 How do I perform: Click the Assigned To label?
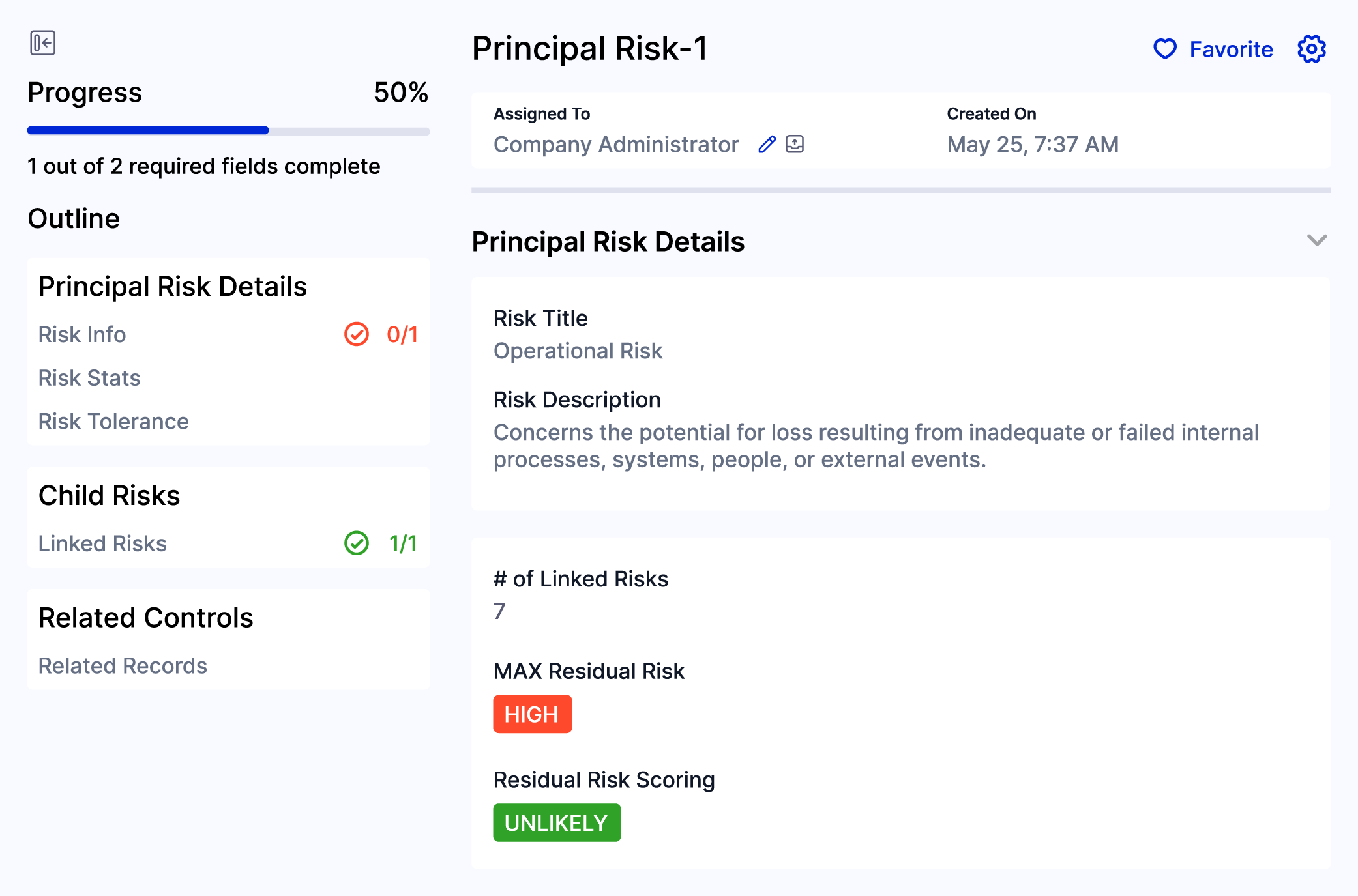pos(542,114)
